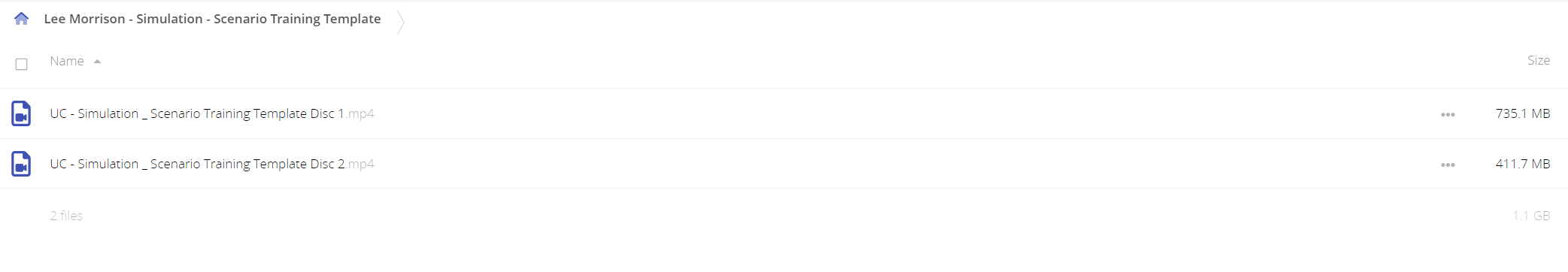Click the .mp4 extension of Disc 1

point(359,113)
